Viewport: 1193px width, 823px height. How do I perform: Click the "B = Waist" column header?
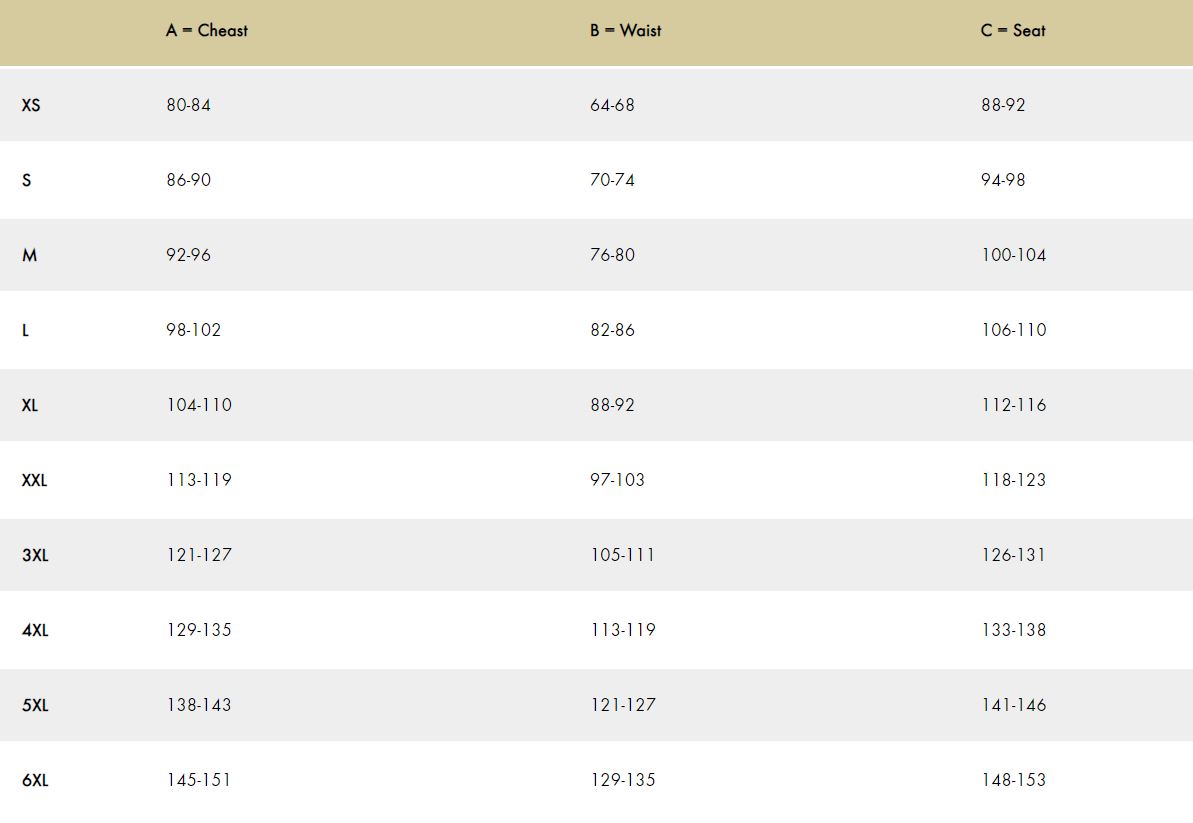click(625, 30)
